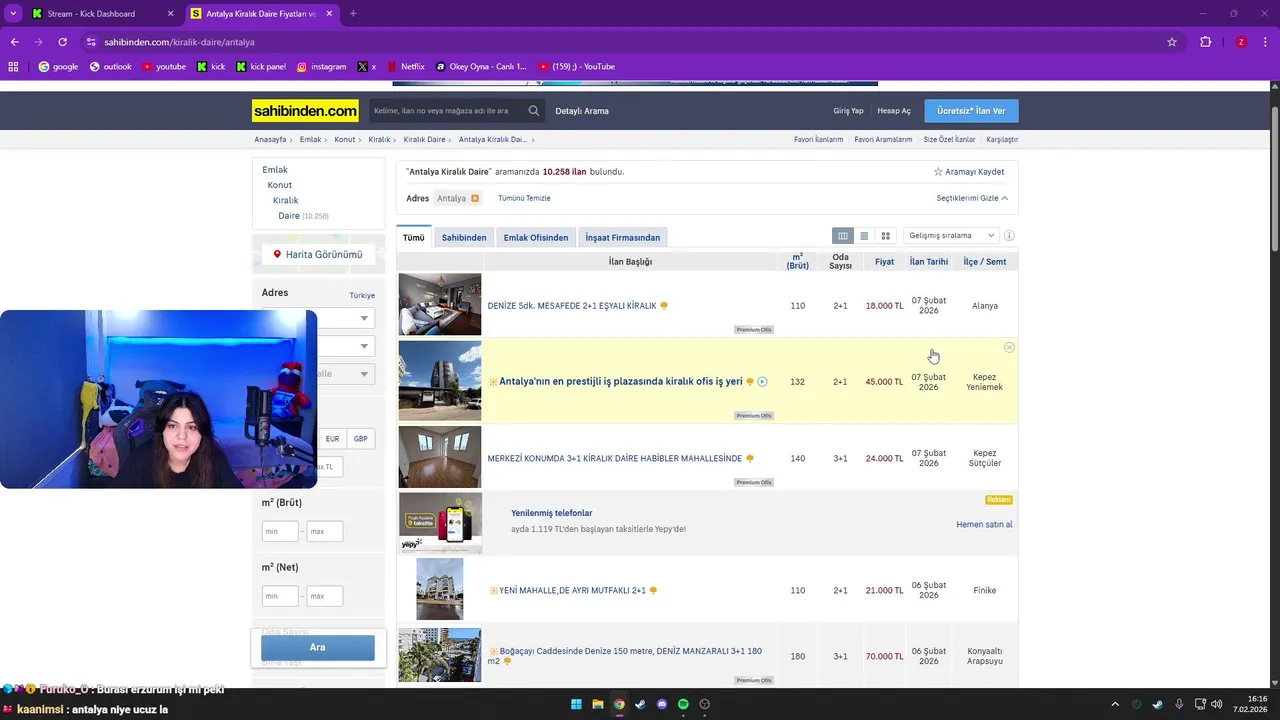Click the sahibinden.com logo
The height and width of the screenshot is (720, 1280).
click(x=305, y=111)
